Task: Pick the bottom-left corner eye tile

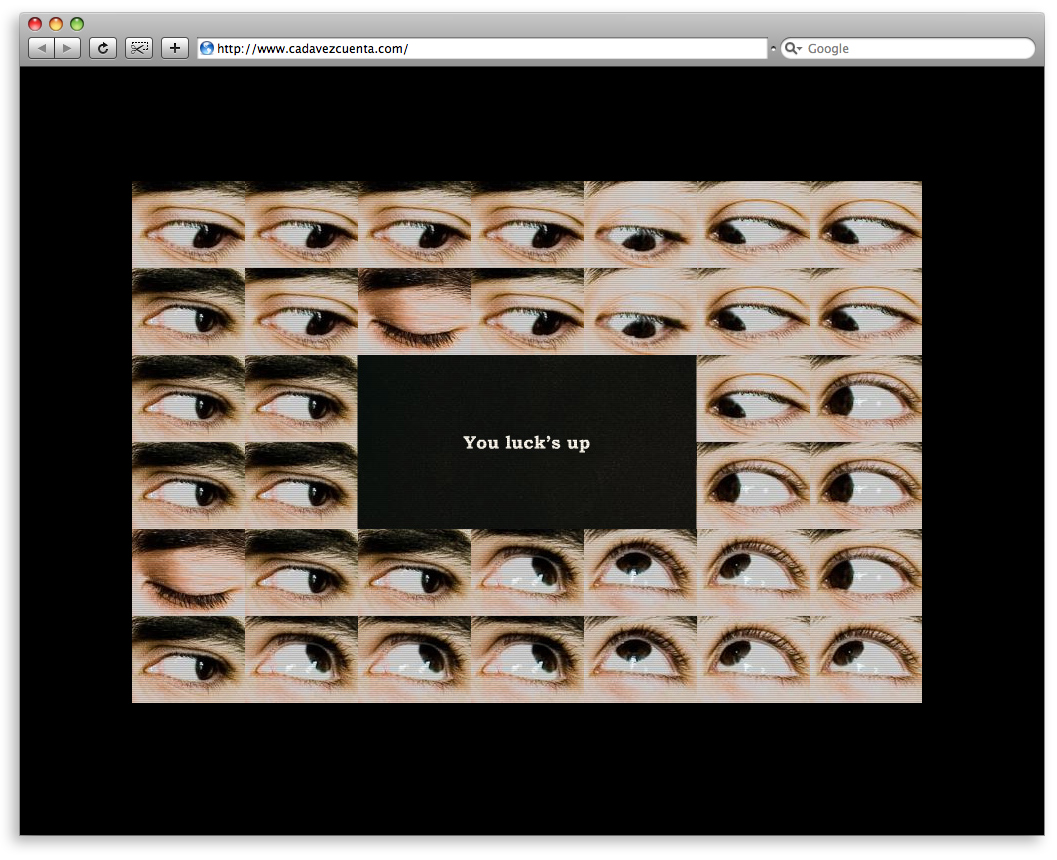Action: tap(188, 659)
